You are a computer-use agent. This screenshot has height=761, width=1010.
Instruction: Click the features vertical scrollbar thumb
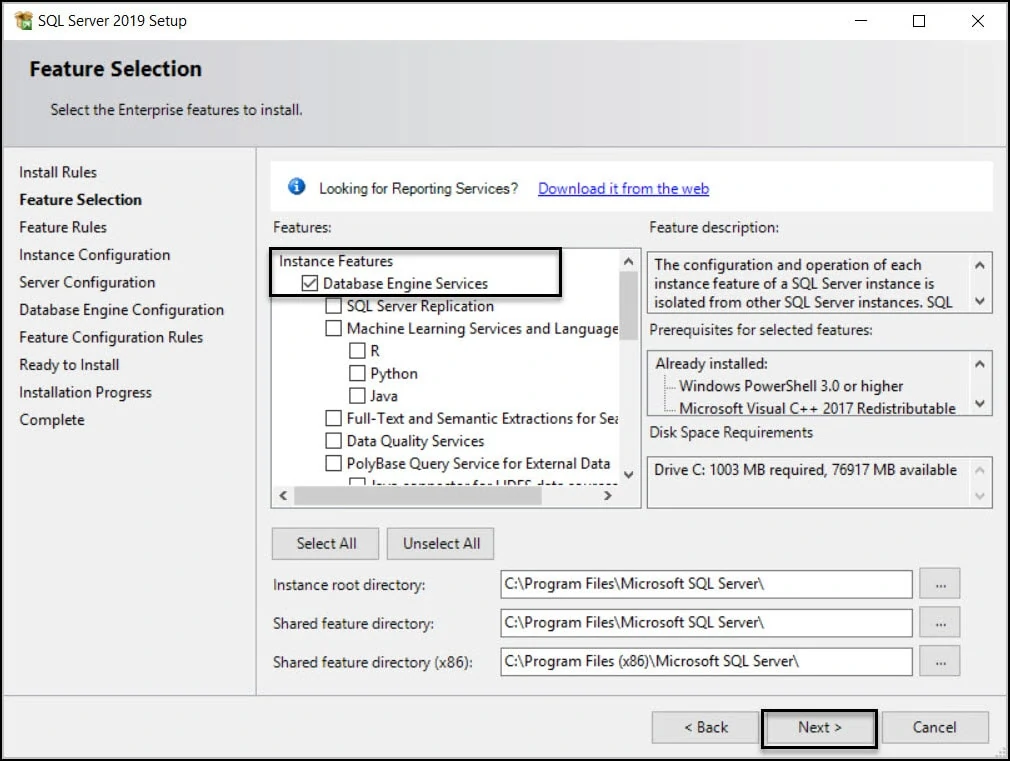629,305
